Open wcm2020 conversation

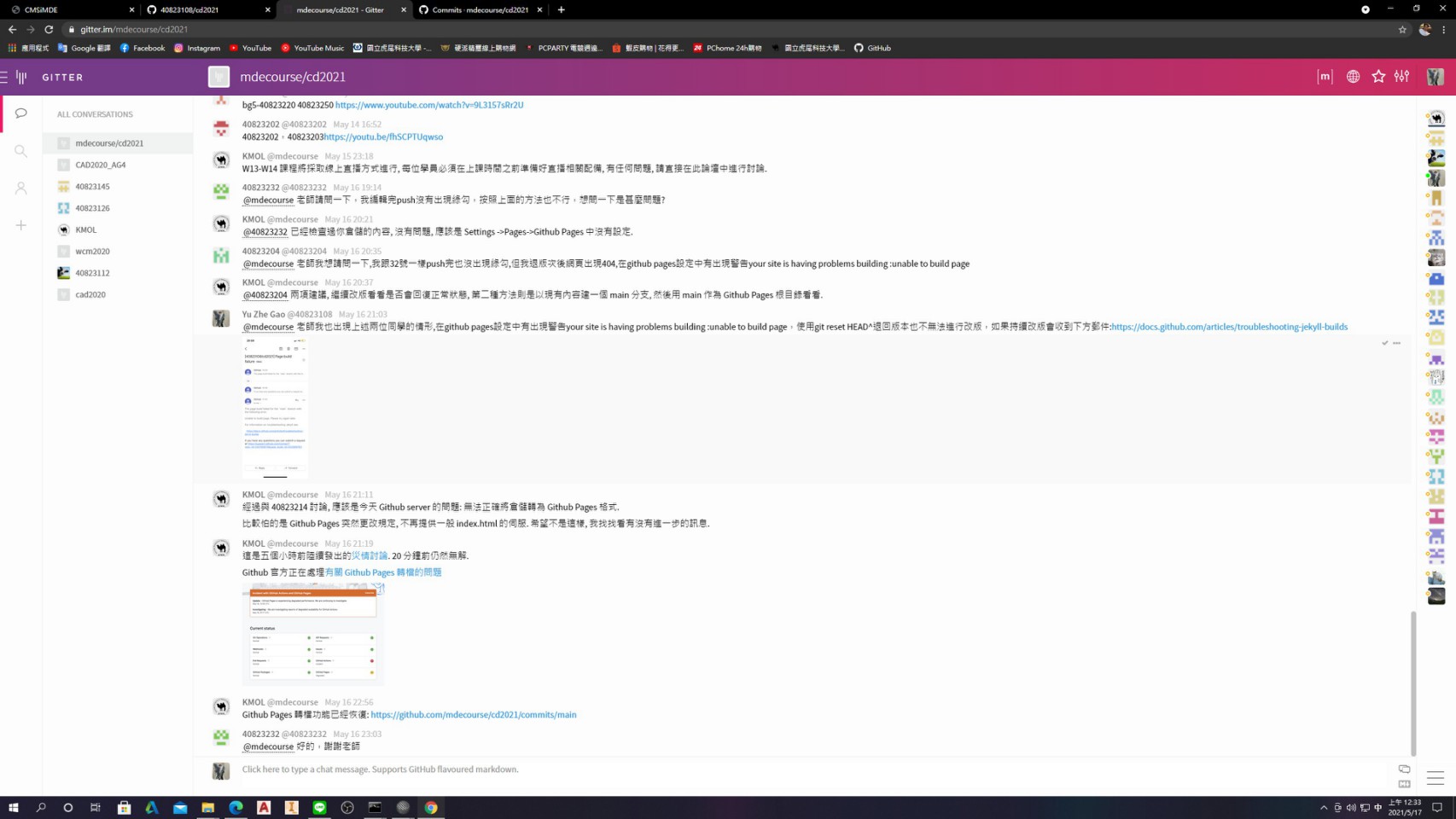[x=118, y=251]
